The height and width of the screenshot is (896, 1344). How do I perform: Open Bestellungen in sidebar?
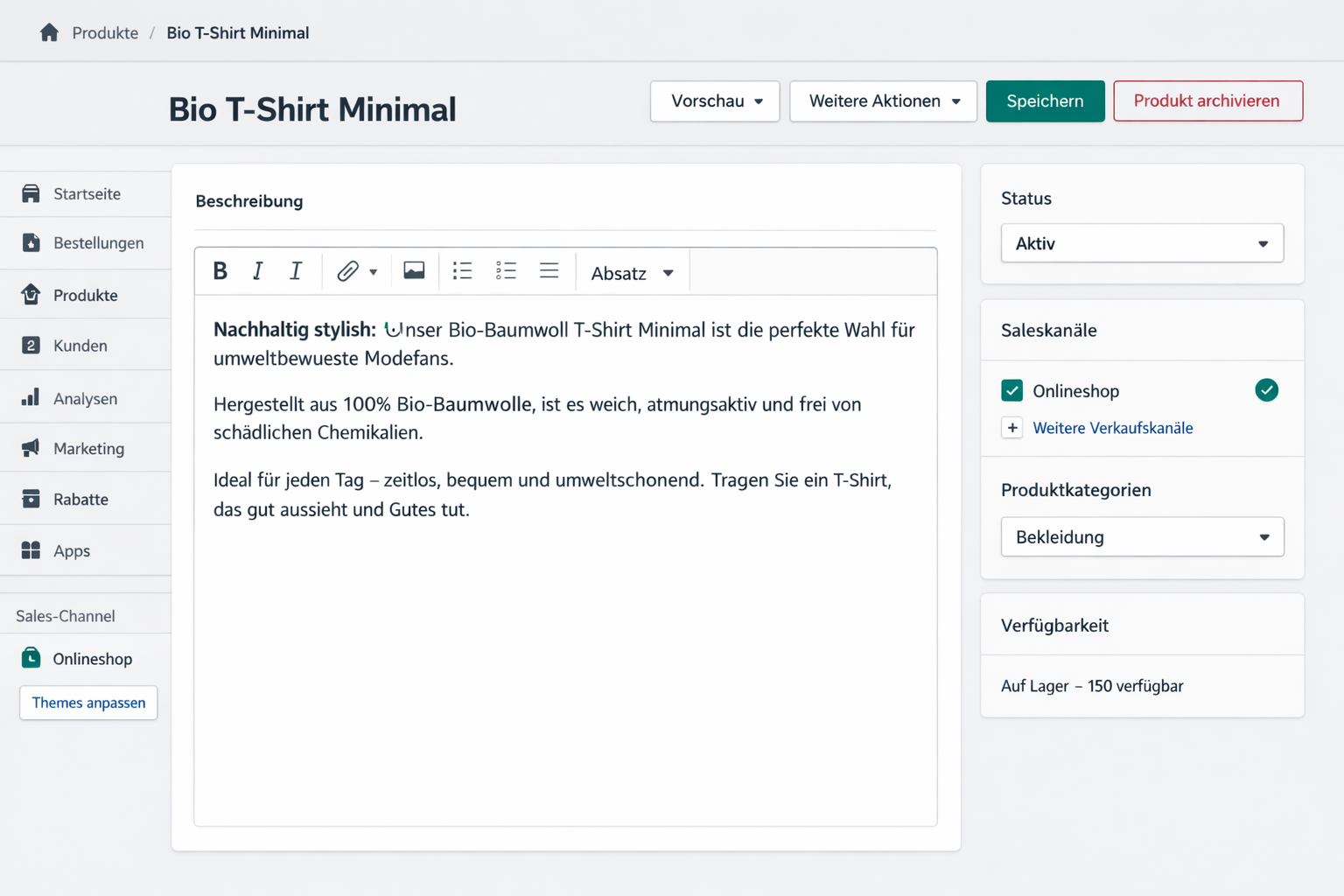86,242
